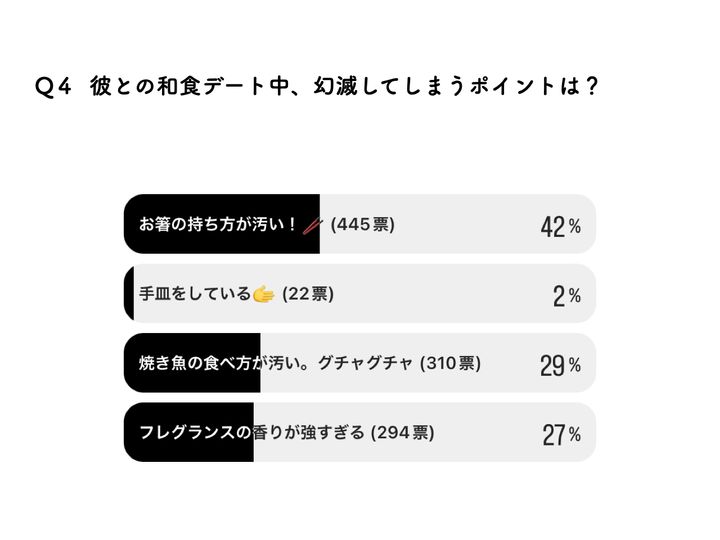Click the pointing hand emoji beside 手皿をしている
This screenshot has height=540, width=720.
(x=263, y=294)
